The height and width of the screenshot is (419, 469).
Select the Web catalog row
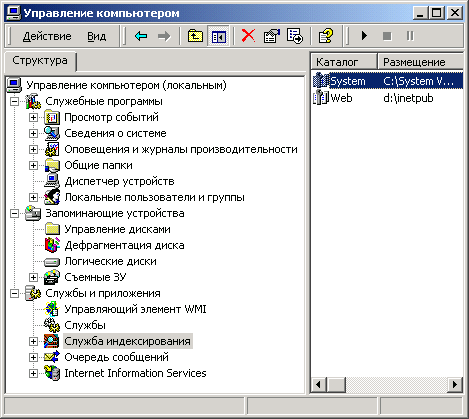pyautogui.click(x=388, y=98)
